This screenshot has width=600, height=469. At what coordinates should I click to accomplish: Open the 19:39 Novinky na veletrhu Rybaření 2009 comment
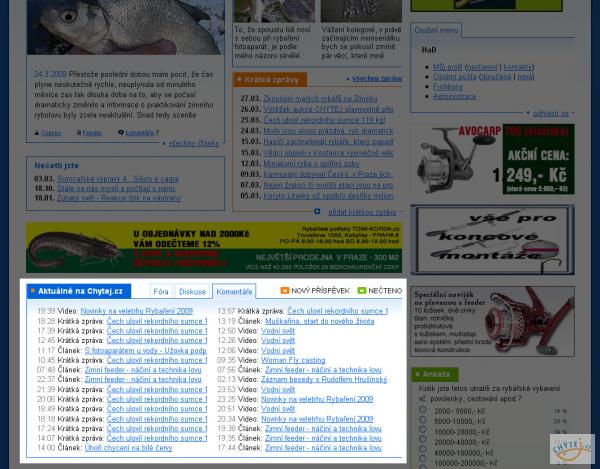coord(137,311)
